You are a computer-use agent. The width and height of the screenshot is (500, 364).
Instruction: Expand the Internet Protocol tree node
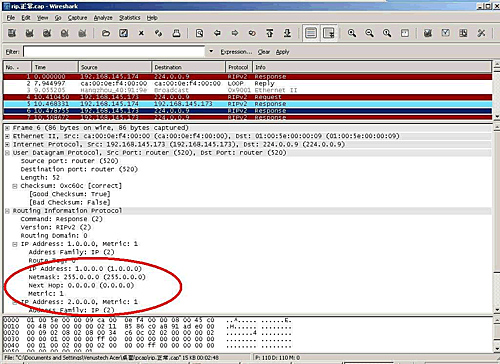coord(7,145)
